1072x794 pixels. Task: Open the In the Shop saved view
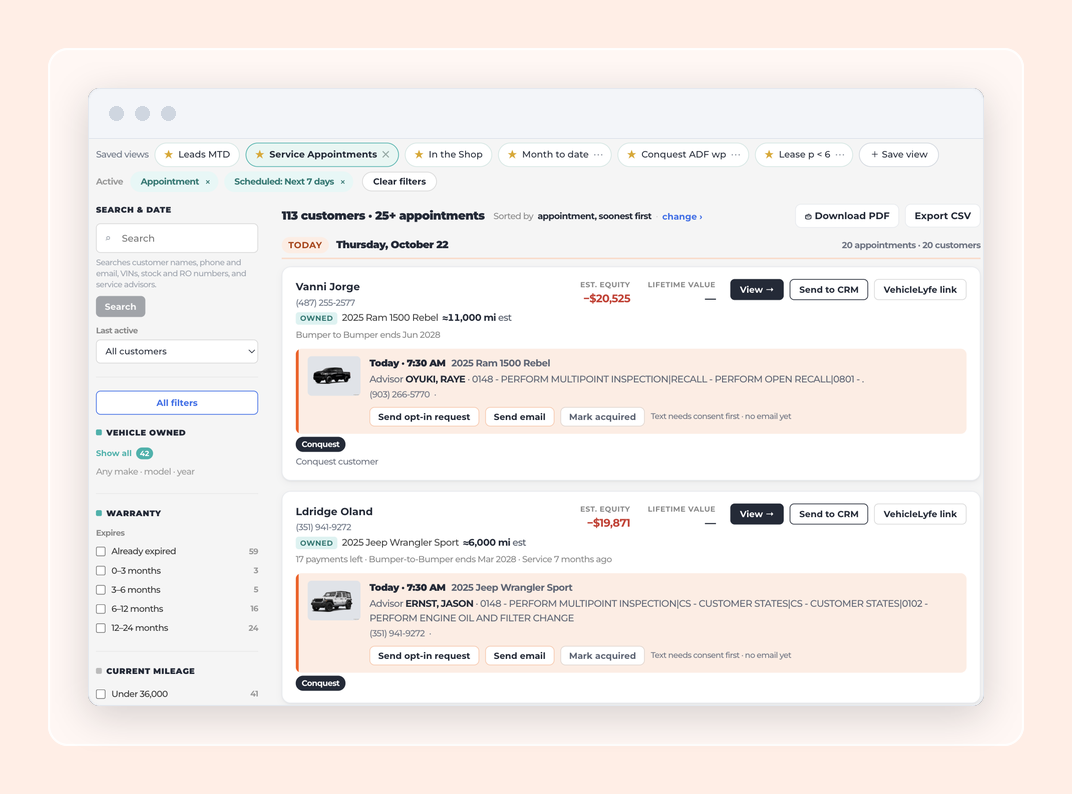pos(448,155)
